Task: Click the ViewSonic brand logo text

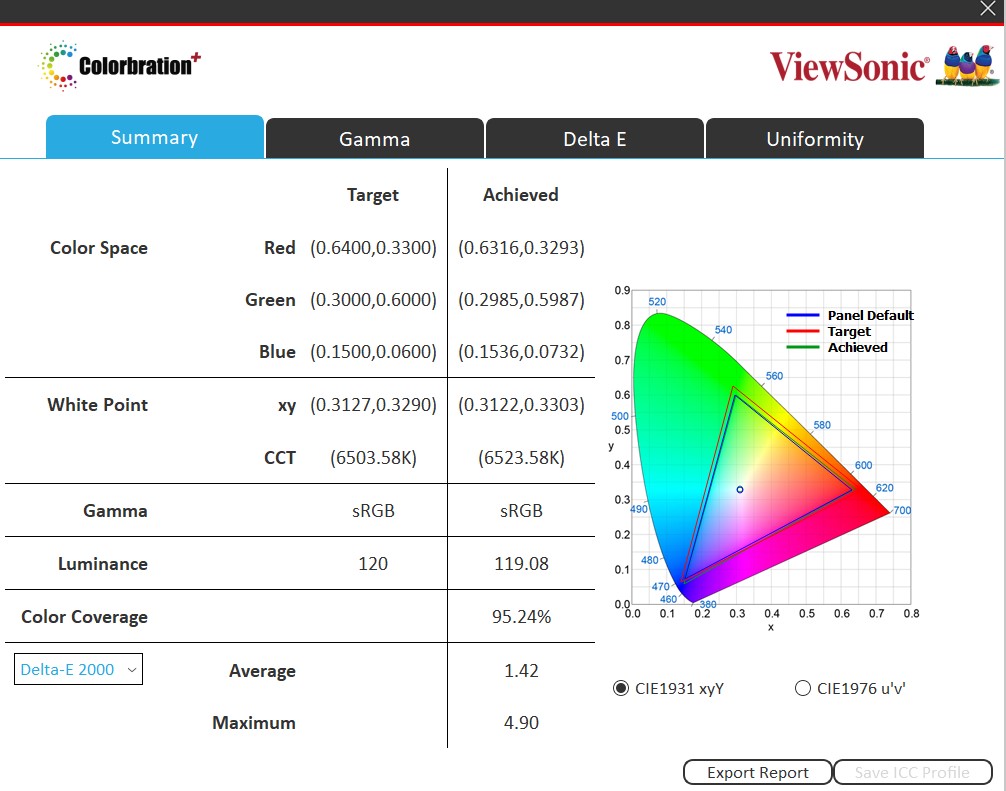Action: tap(849, 67)
